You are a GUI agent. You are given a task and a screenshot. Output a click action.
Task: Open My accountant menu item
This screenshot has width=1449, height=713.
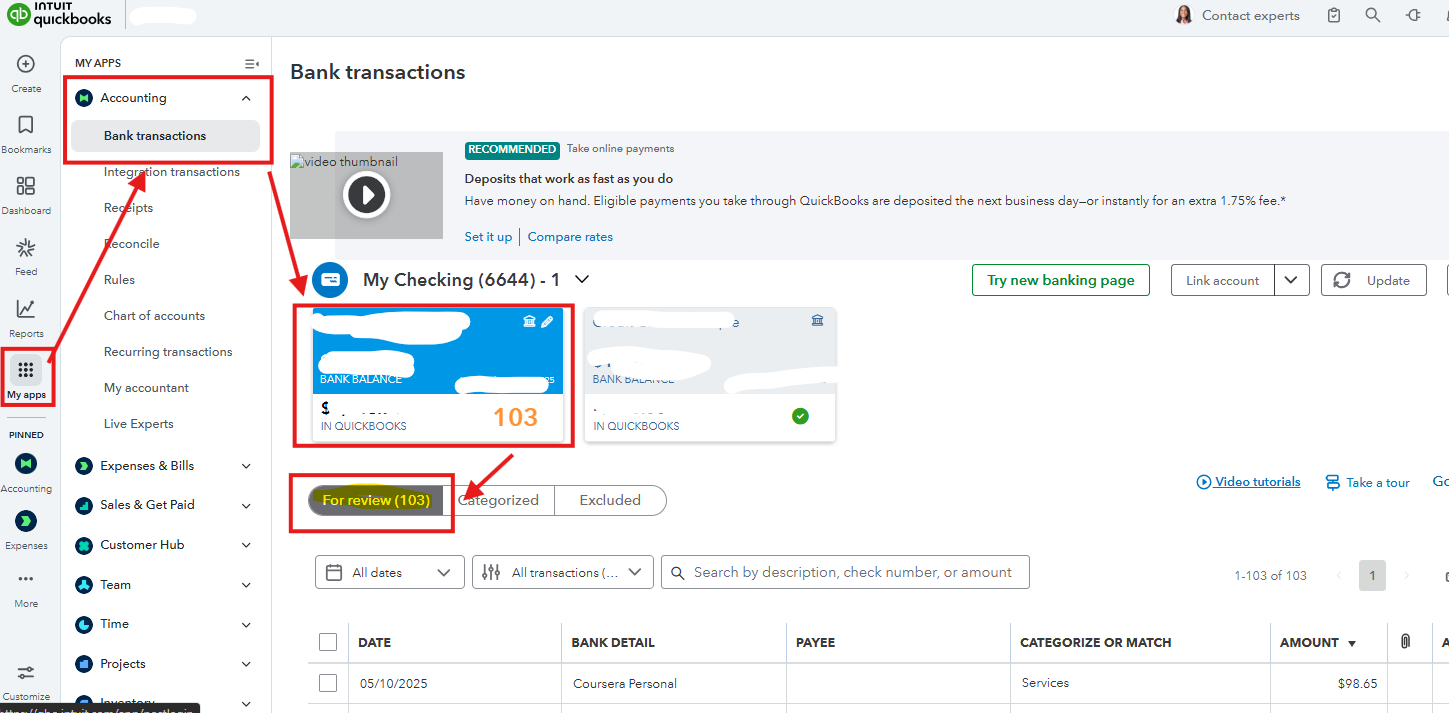pyautogui.click(x=146, y=388)
